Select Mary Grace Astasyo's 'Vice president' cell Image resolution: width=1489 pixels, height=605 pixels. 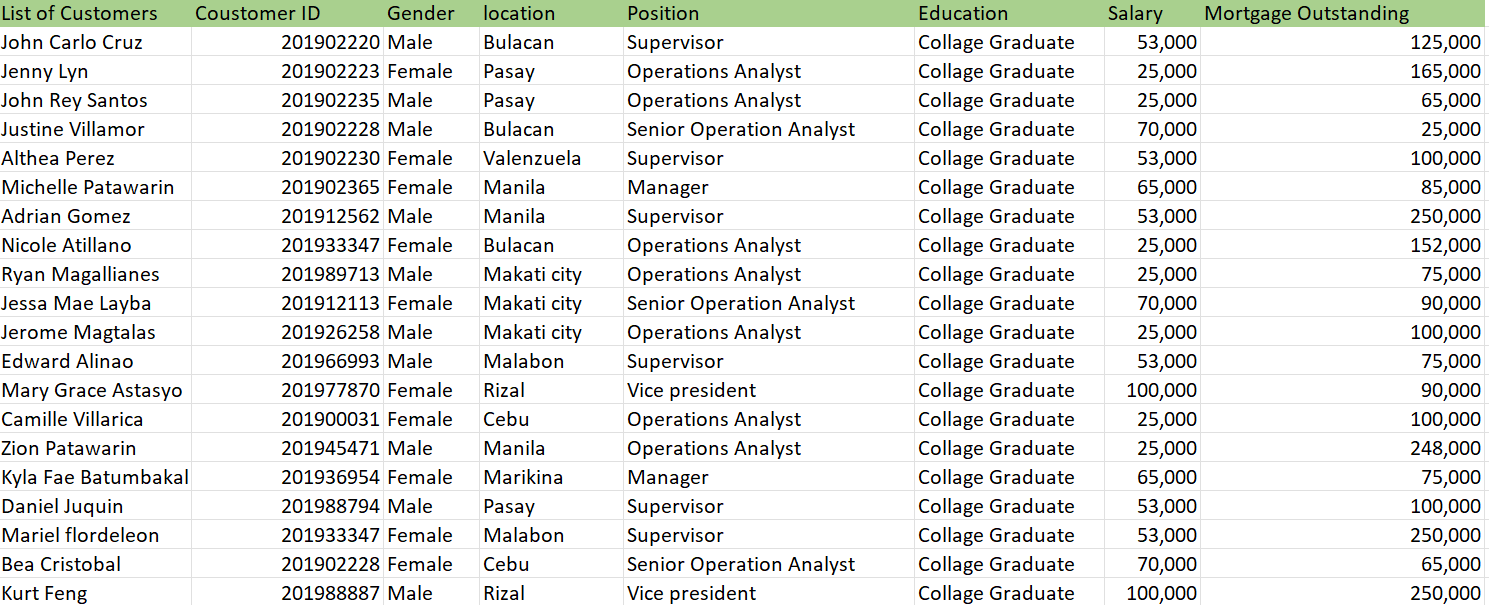[769, 390]
